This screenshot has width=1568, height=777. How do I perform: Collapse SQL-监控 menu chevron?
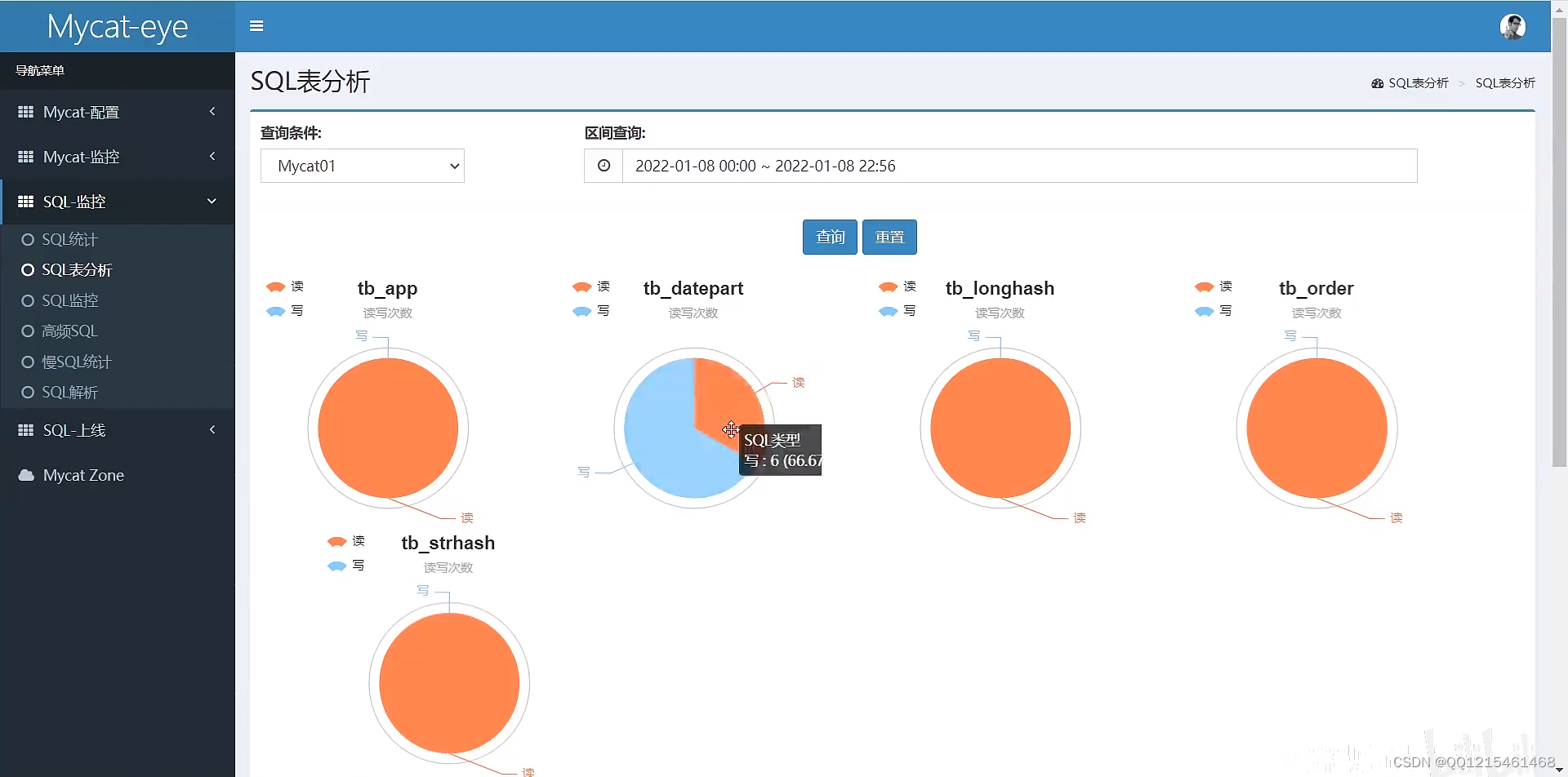(212, 202)
